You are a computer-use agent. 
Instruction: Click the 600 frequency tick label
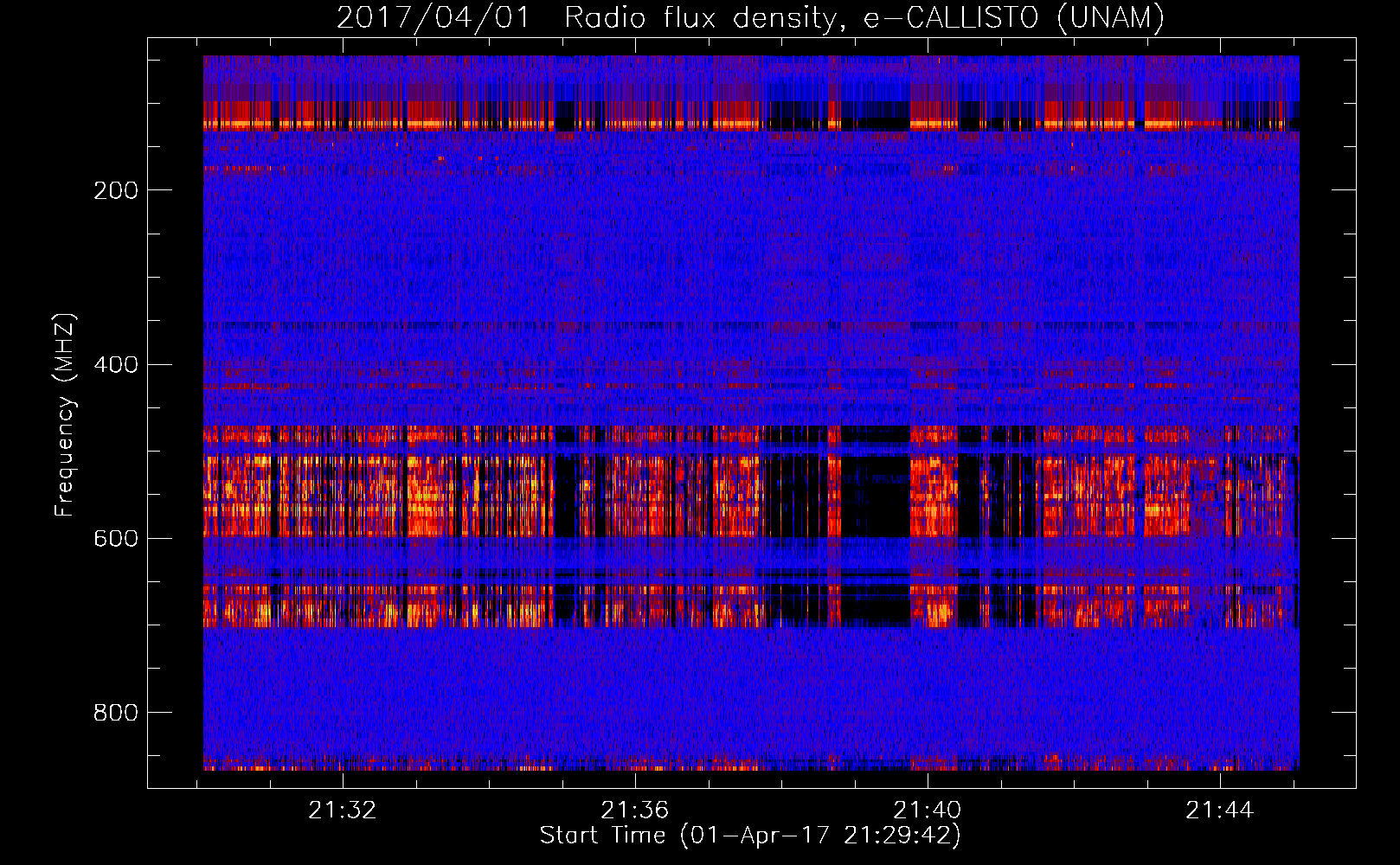(x=116, y=538)
